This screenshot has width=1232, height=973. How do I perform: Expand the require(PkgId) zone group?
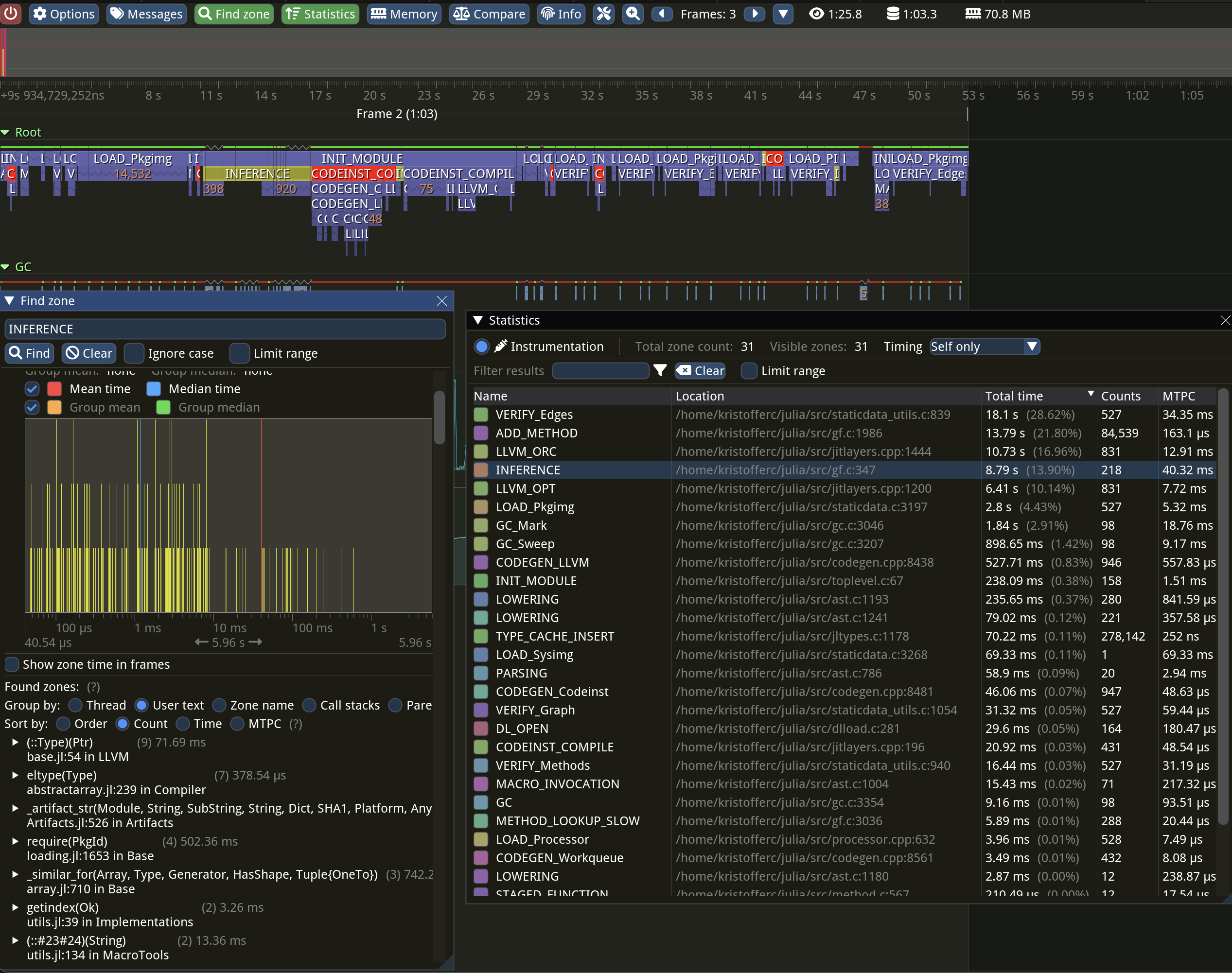[x=16, y=841]
